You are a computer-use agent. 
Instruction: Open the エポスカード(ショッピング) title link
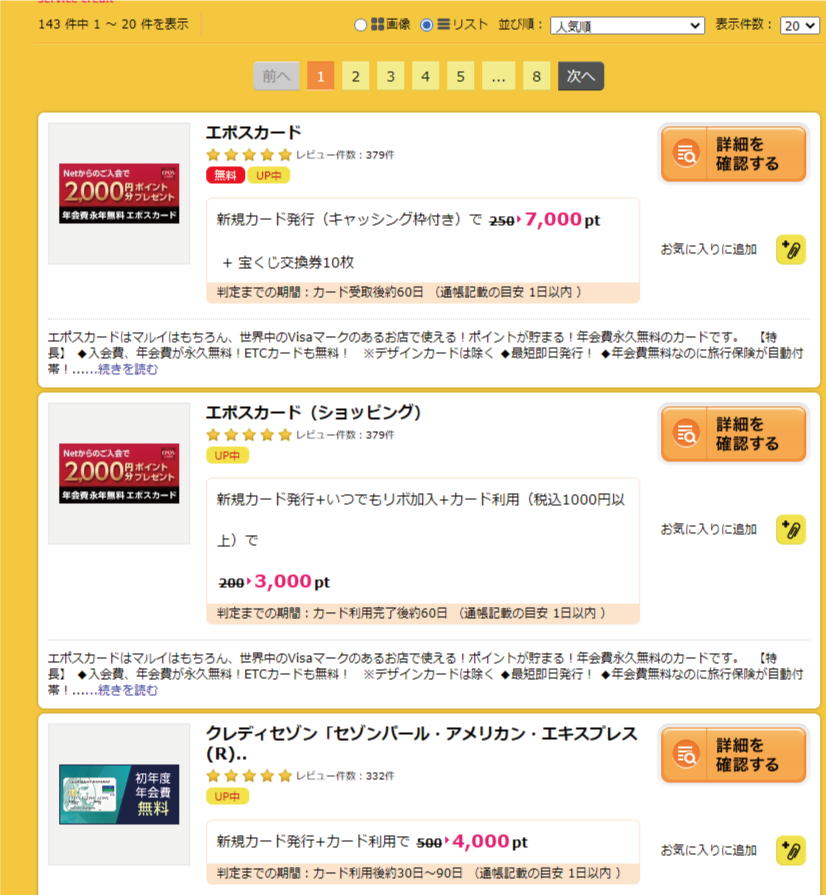pos(313,413)
